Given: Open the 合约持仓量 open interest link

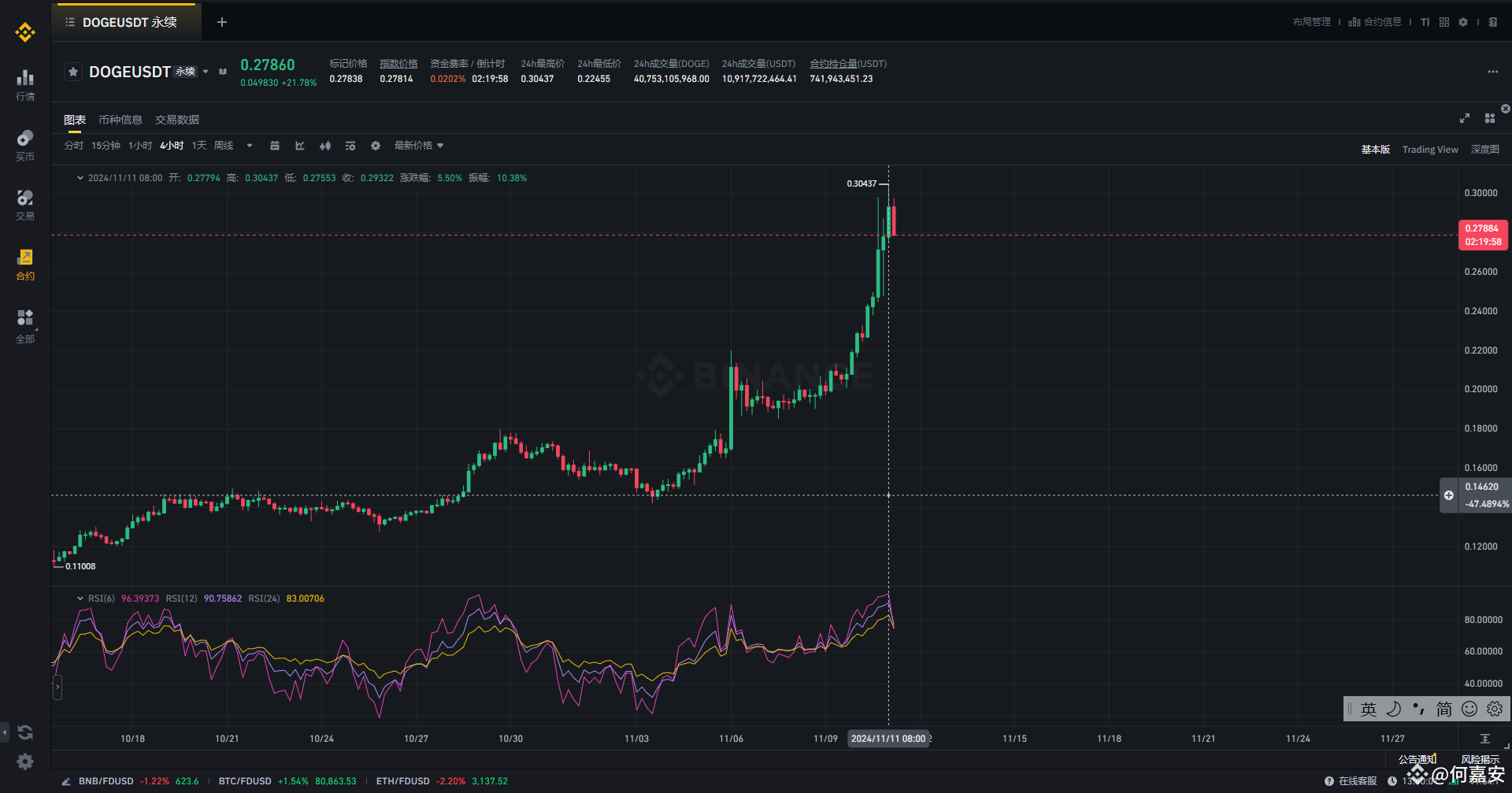Looking at the screenshot, I should [x=848, y=64].
